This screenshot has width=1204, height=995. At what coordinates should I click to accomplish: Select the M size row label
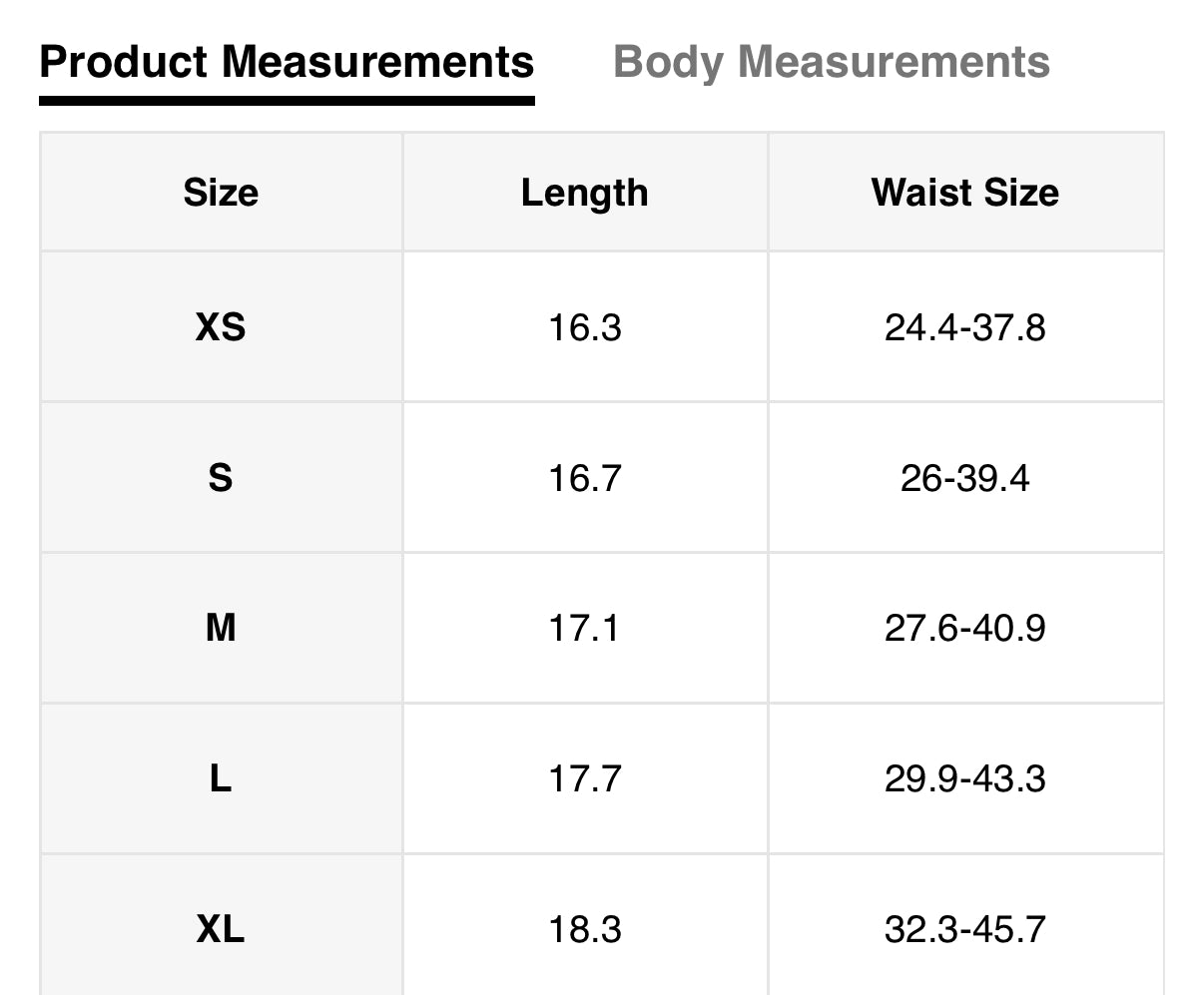tap(221, 628)
